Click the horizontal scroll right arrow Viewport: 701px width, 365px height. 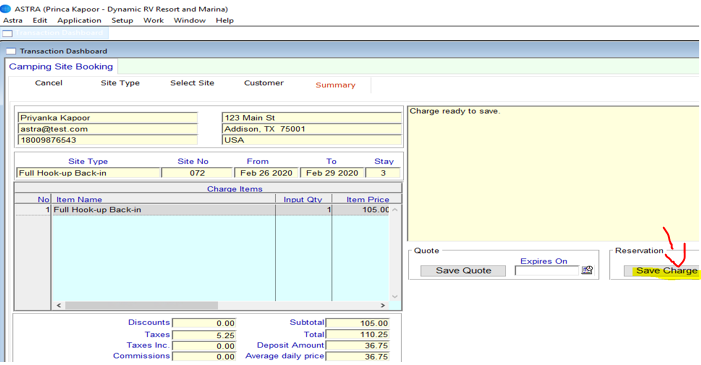(x=383, y=306)
